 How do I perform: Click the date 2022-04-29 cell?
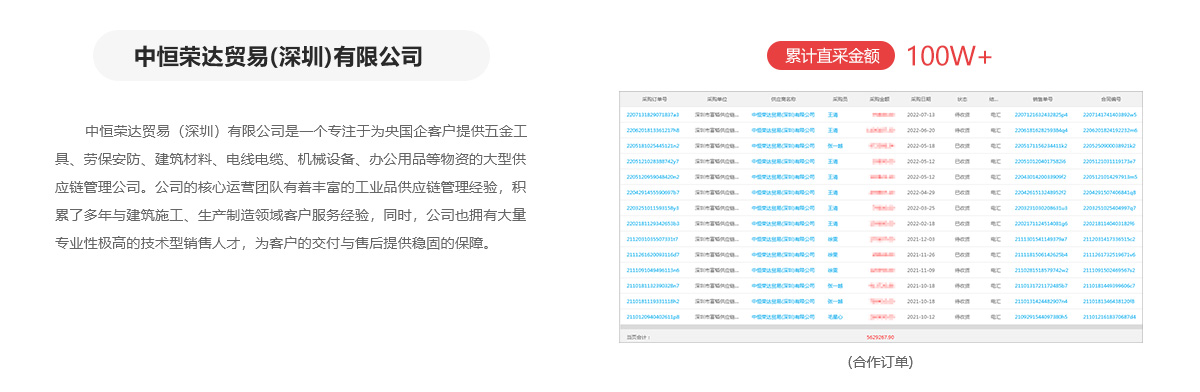coord(920,192)
